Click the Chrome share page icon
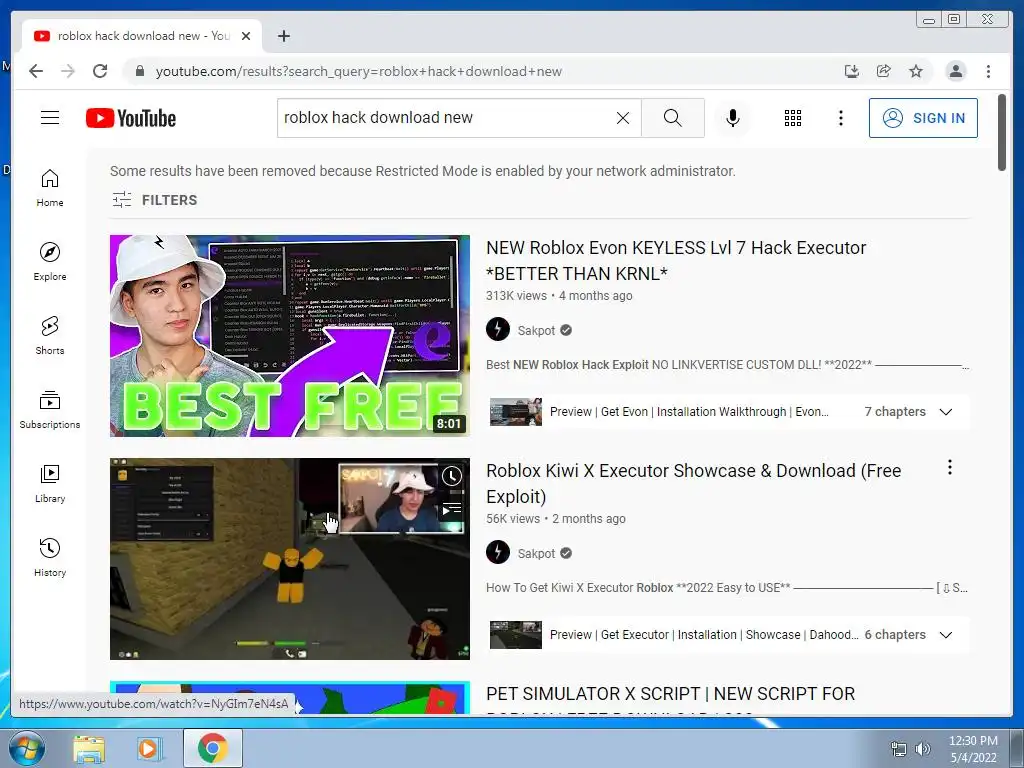Image resolution: width=1024 pixels, height=768 pixels. tap(884, 71)
